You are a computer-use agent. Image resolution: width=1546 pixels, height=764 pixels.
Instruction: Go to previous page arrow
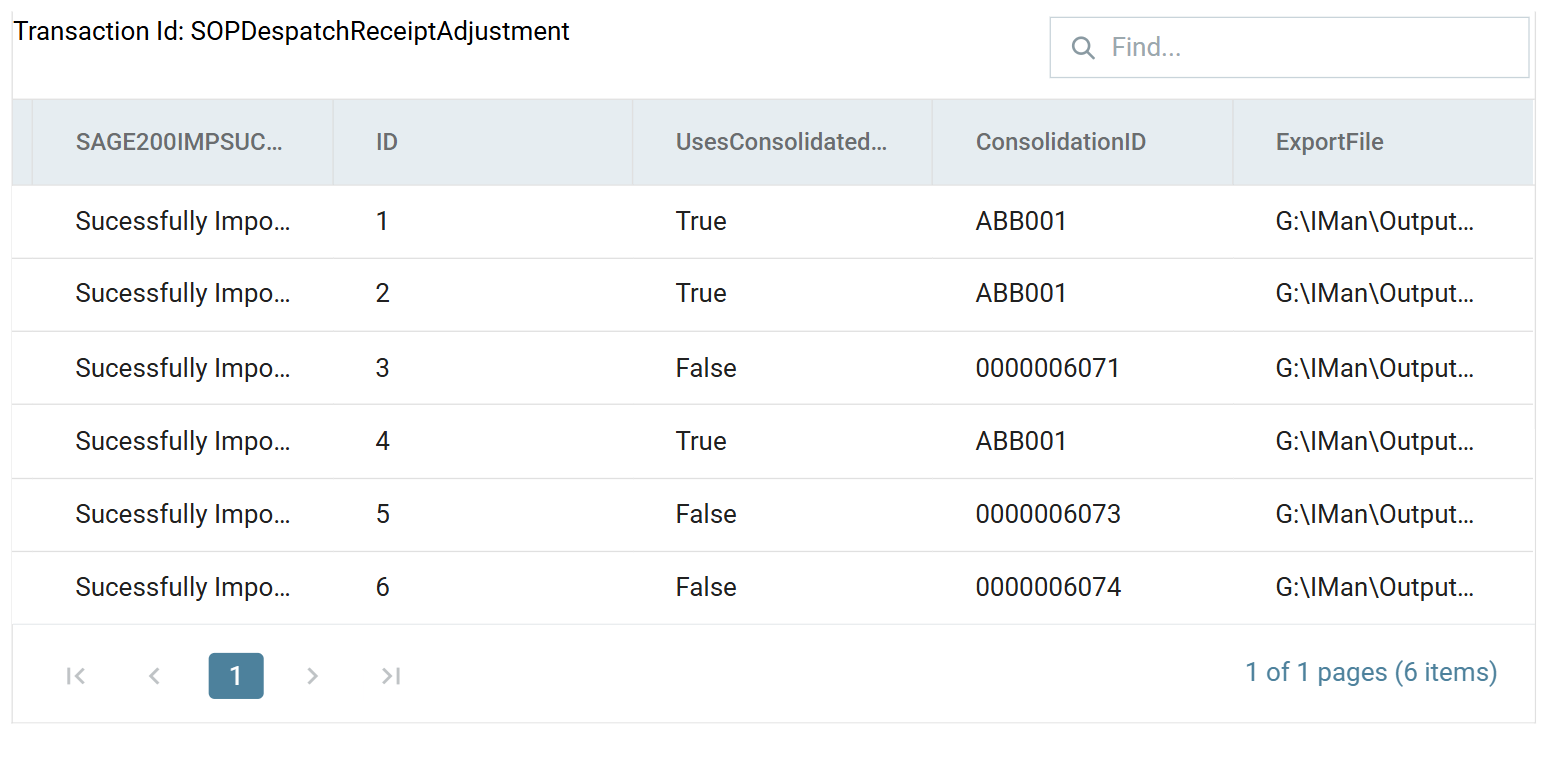154,676
